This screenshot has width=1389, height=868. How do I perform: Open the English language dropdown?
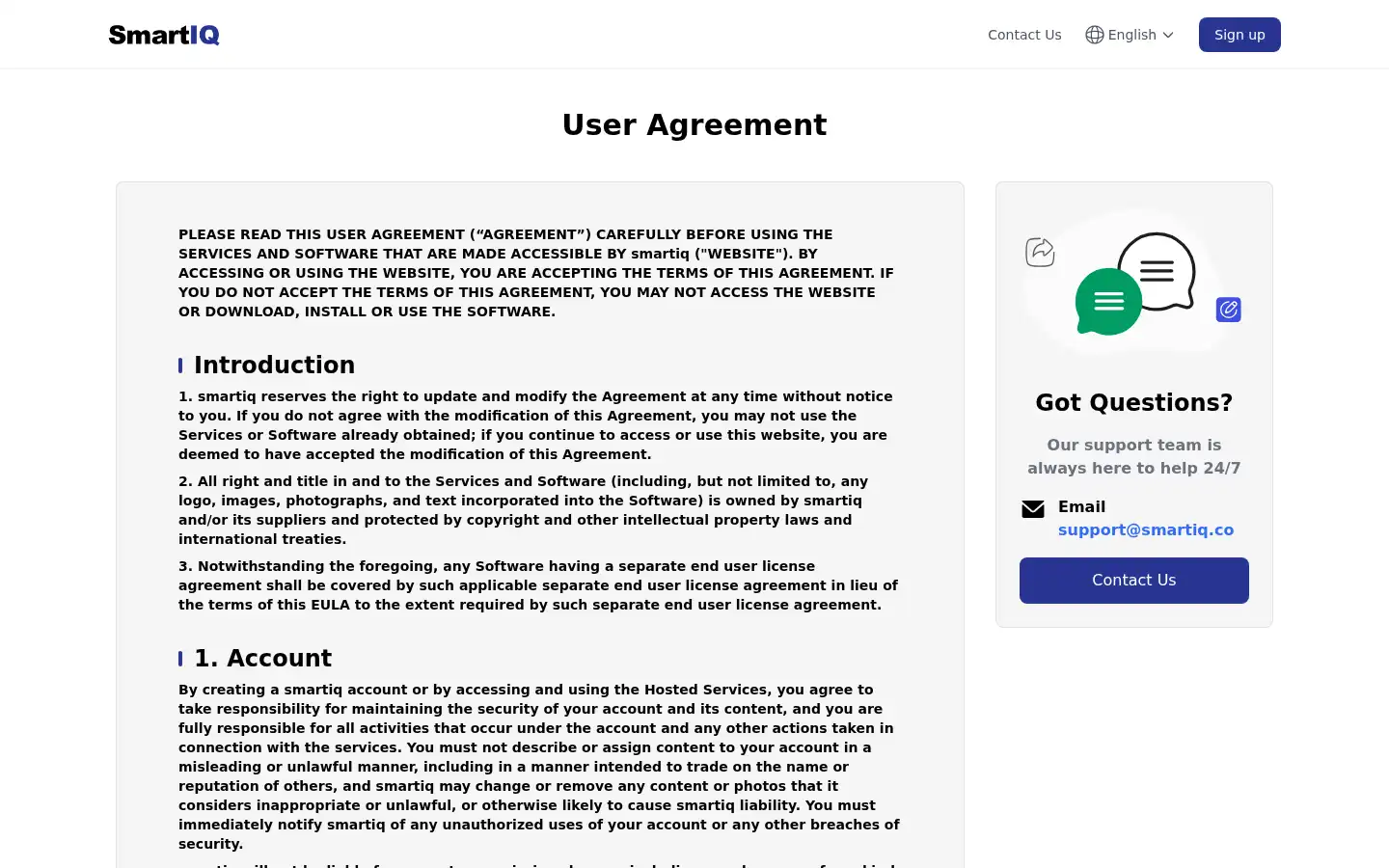[1130, 35]
